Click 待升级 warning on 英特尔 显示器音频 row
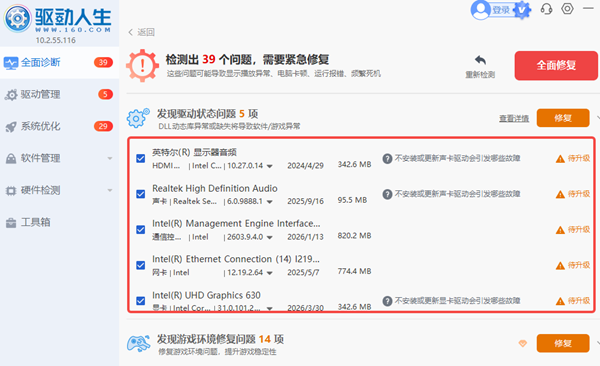Image resolution: width=600 pixels, height=366 pixels. coord(572,158)
